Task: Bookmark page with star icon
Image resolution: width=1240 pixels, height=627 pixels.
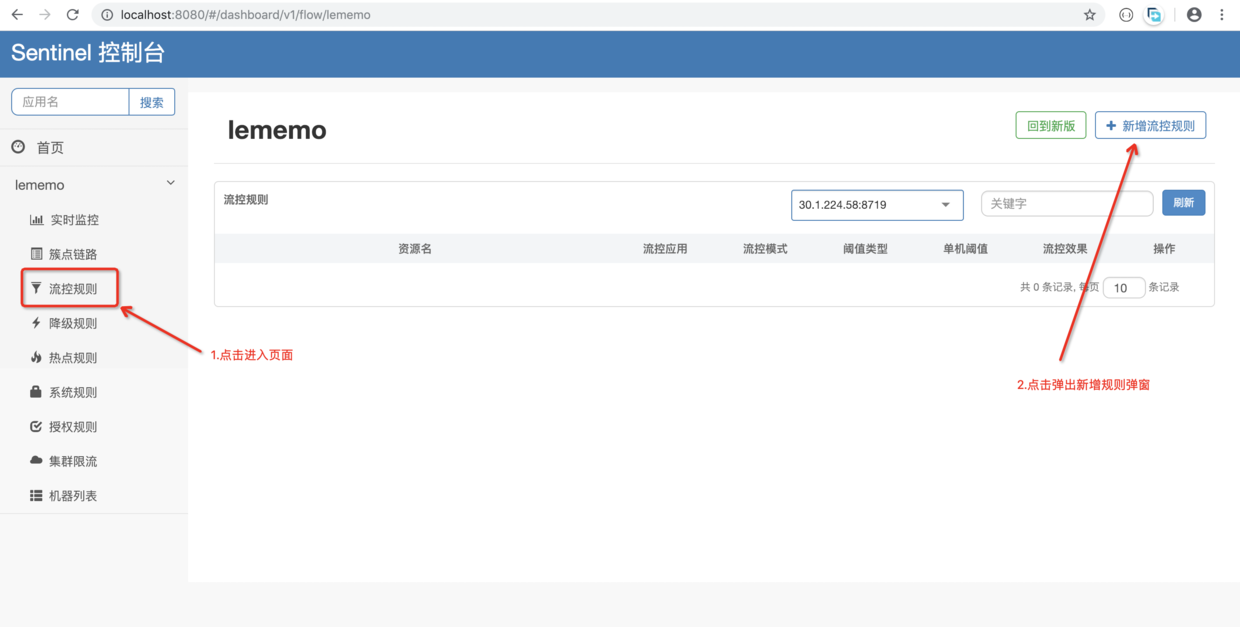Action: coord(1090,15)
